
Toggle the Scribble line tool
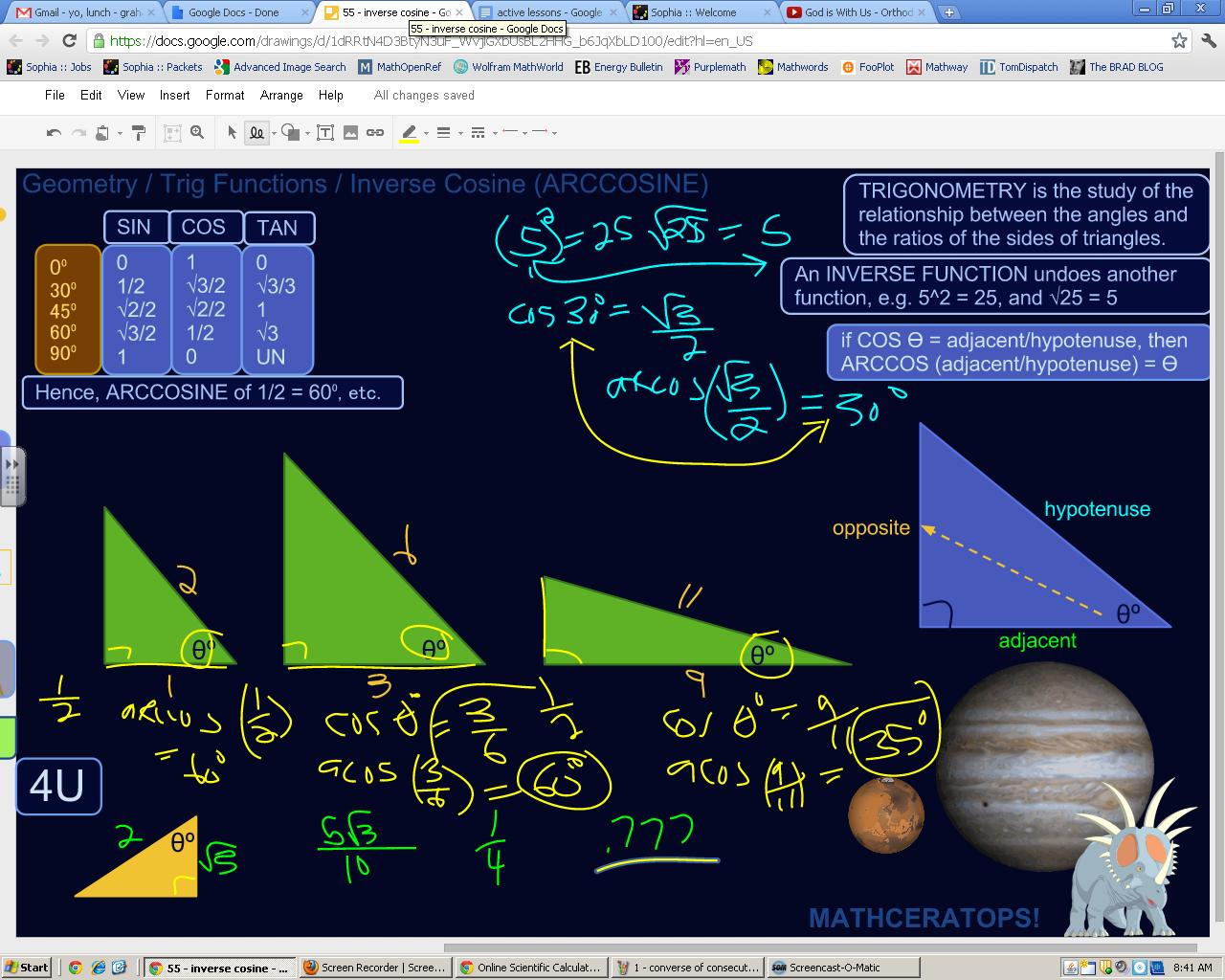click(x=256, y=133)
